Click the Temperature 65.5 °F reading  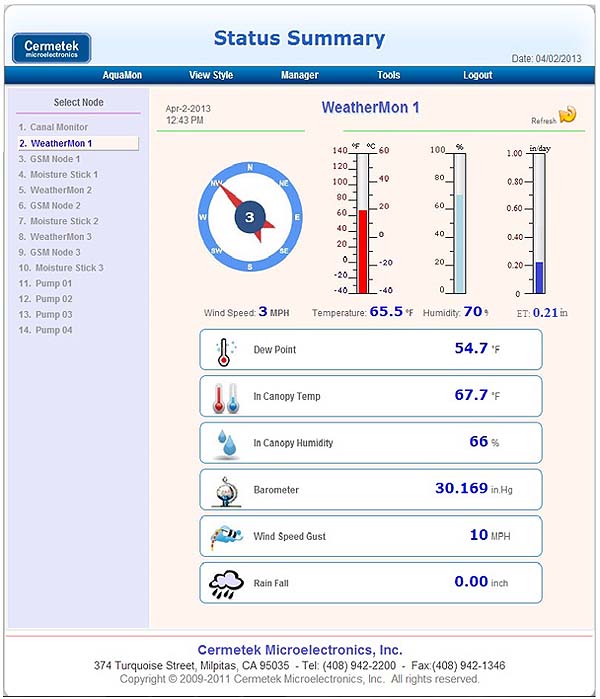tap(362, 312)
